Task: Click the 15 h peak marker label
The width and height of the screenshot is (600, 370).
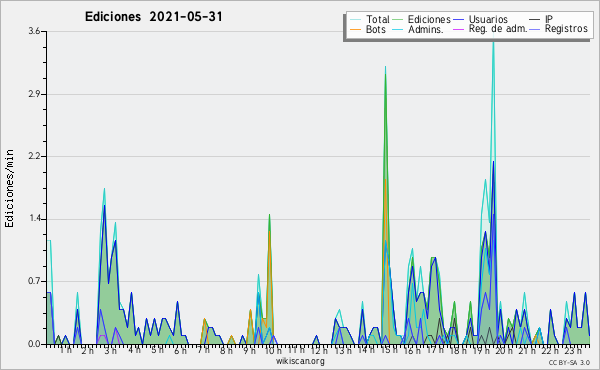Action: coord(389,350)
